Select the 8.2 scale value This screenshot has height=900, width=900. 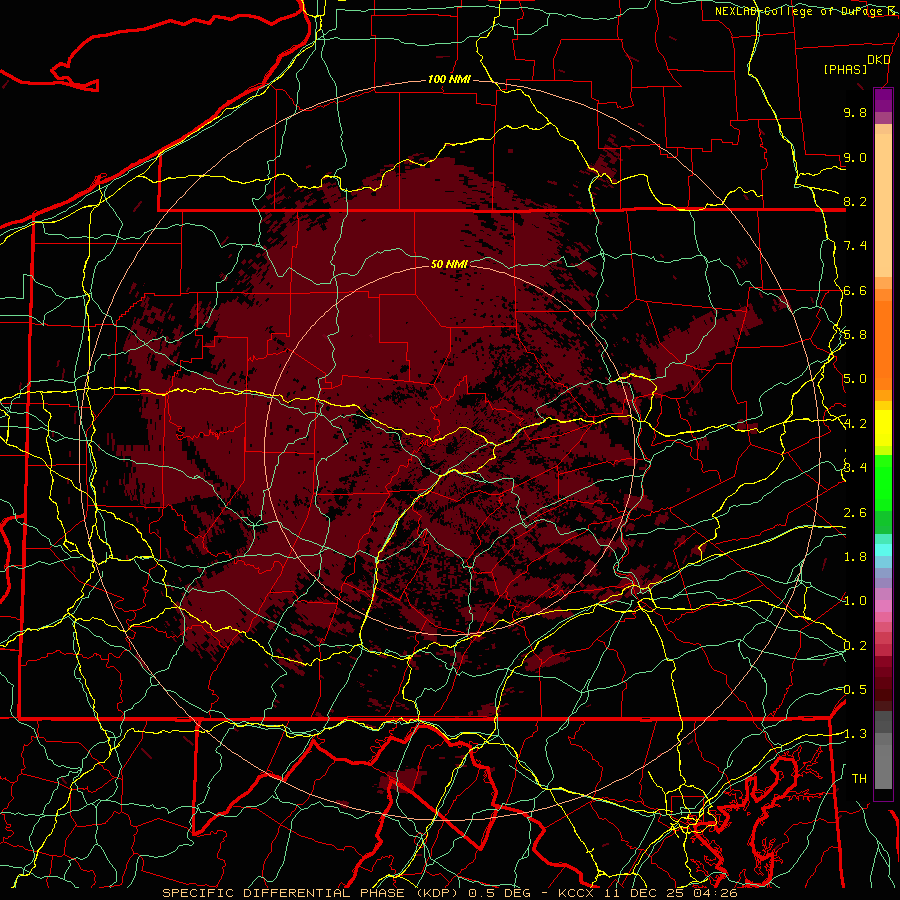point(855,201)
